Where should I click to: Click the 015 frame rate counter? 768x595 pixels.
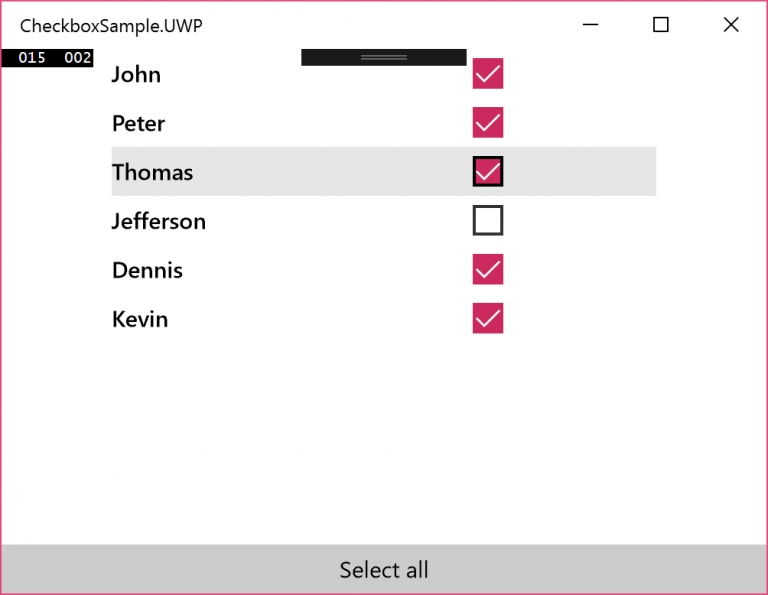coord(32,58)
